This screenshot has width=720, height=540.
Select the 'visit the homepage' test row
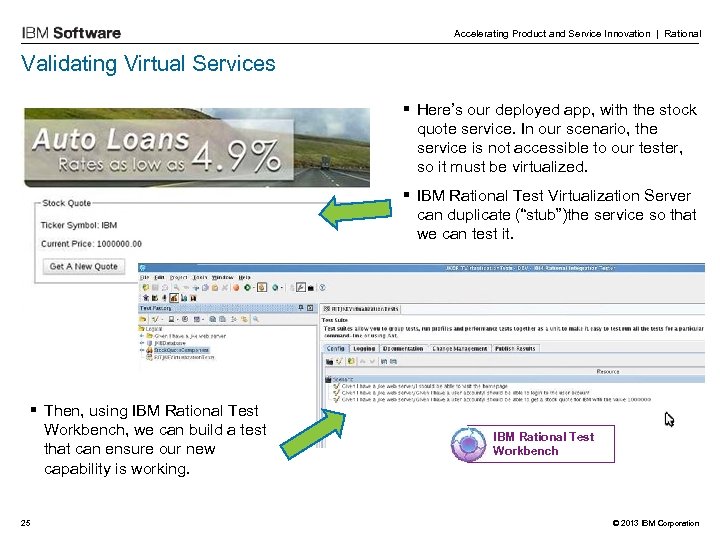click(421, 386)
